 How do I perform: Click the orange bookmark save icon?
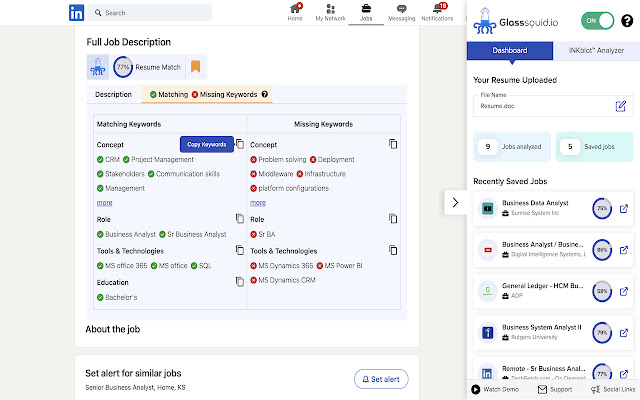(x=196, y=67)
